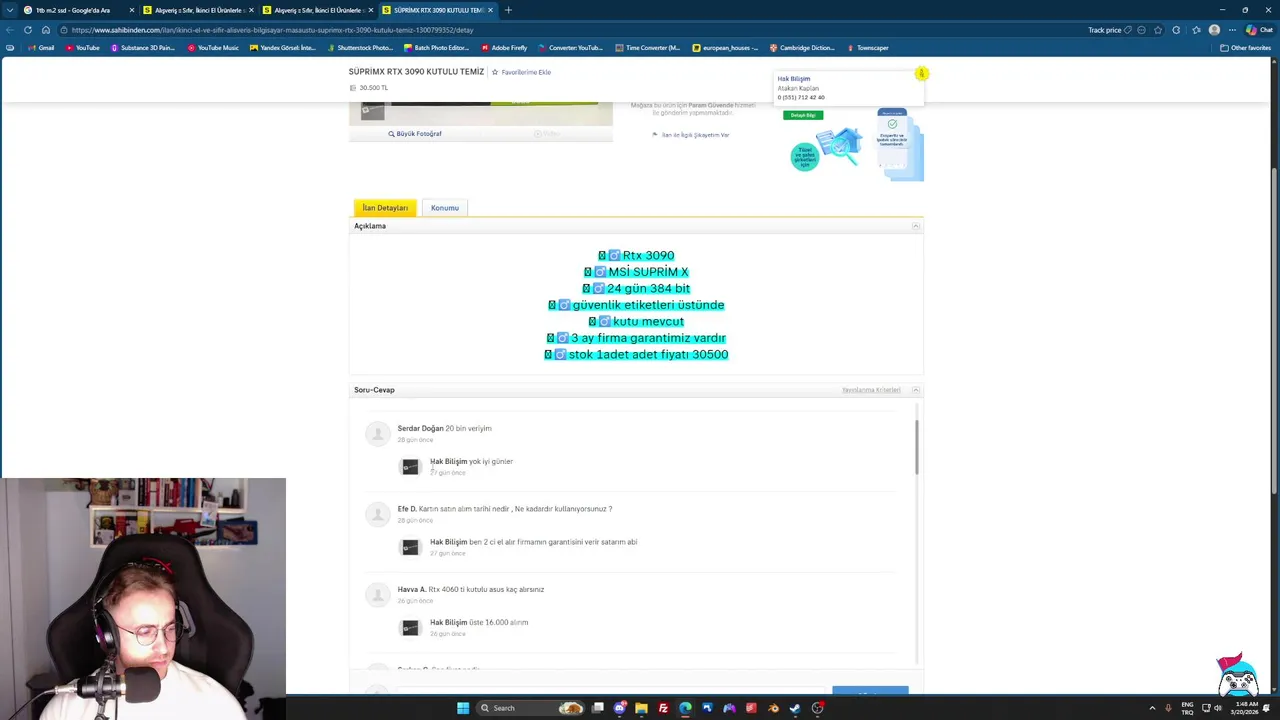This screenshot has width=1280, height=720.
Task: Switch to the Konumu tab
Action: (445, 208)
